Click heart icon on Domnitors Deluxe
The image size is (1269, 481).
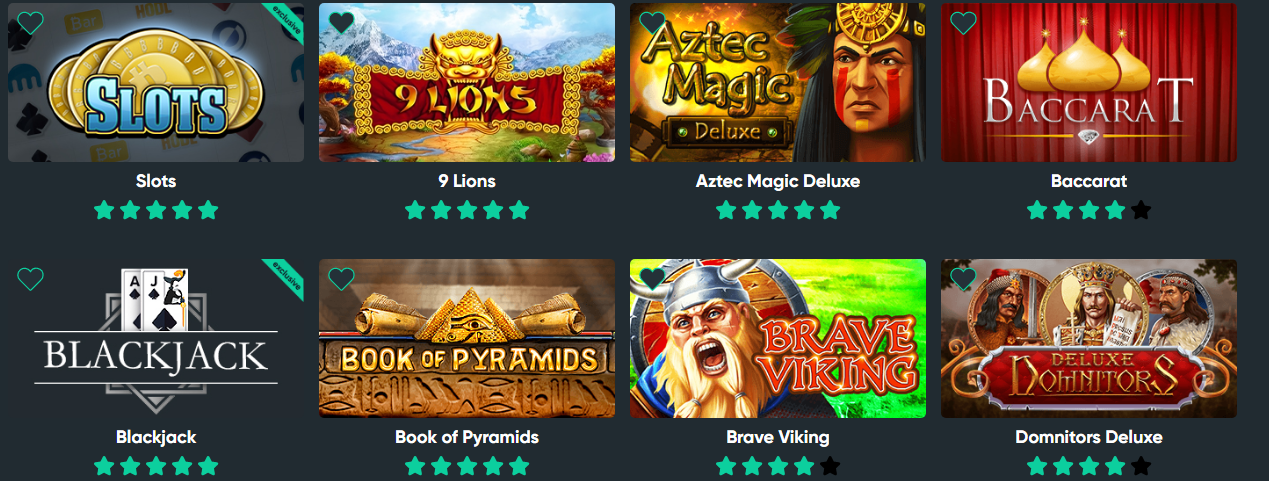tap(963, 279)
